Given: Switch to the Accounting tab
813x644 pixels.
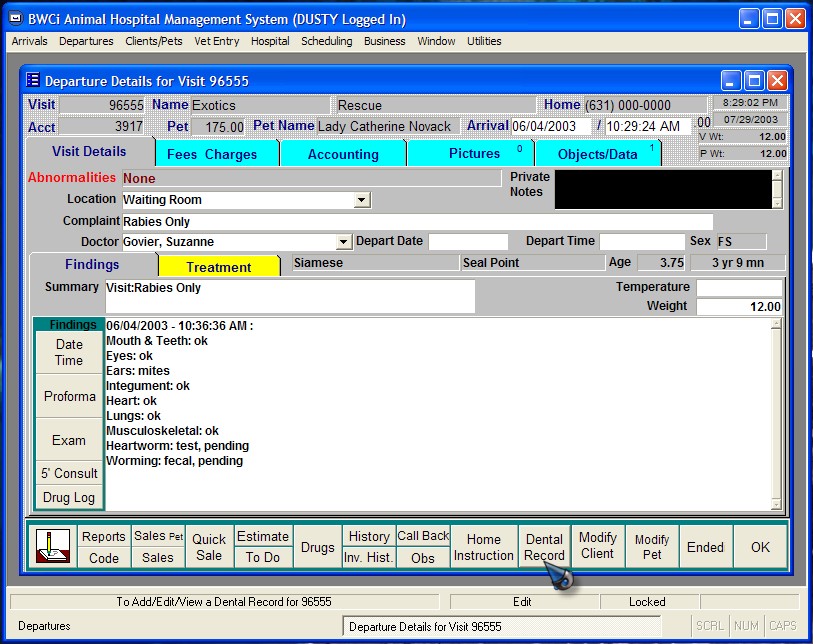Looking at the screenshot, I should (x=343, y=154).
